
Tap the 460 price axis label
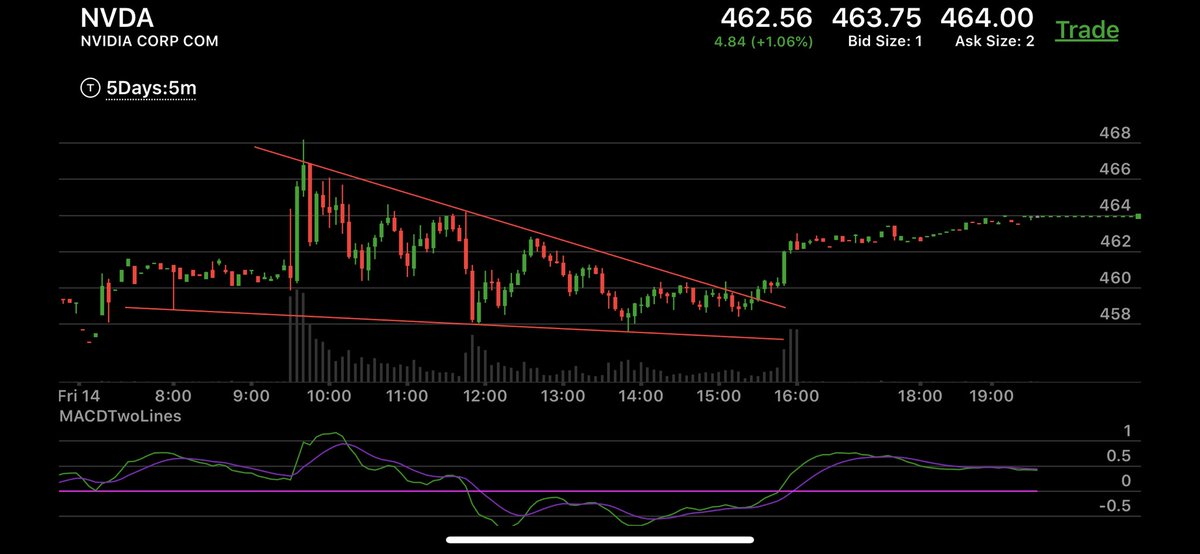coord(1115,277)
